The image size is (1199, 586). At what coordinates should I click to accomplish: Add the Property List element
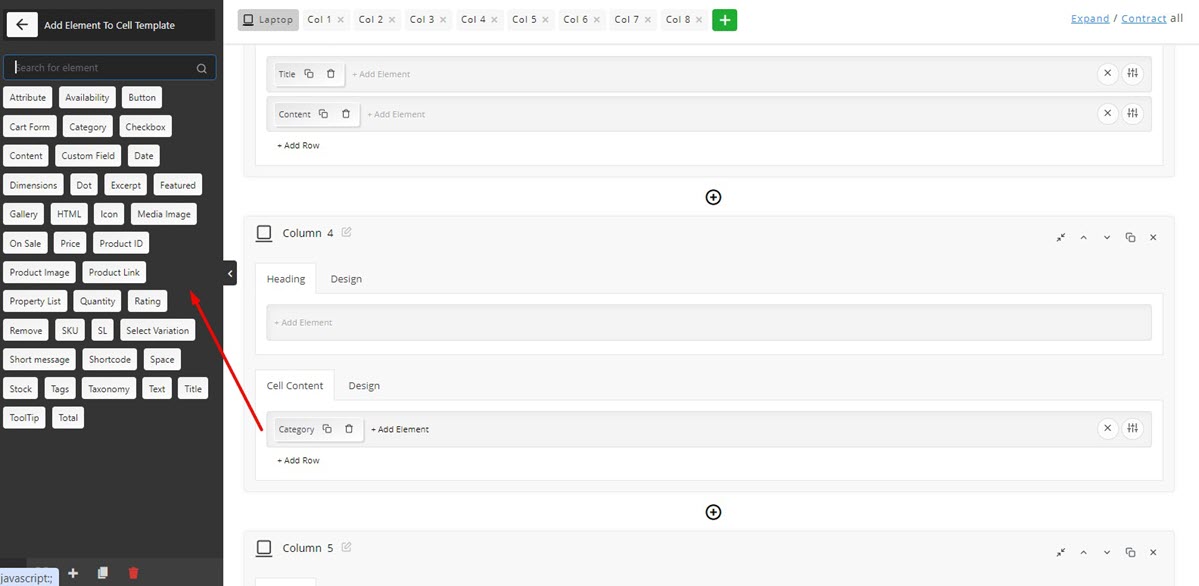point(35,301)
